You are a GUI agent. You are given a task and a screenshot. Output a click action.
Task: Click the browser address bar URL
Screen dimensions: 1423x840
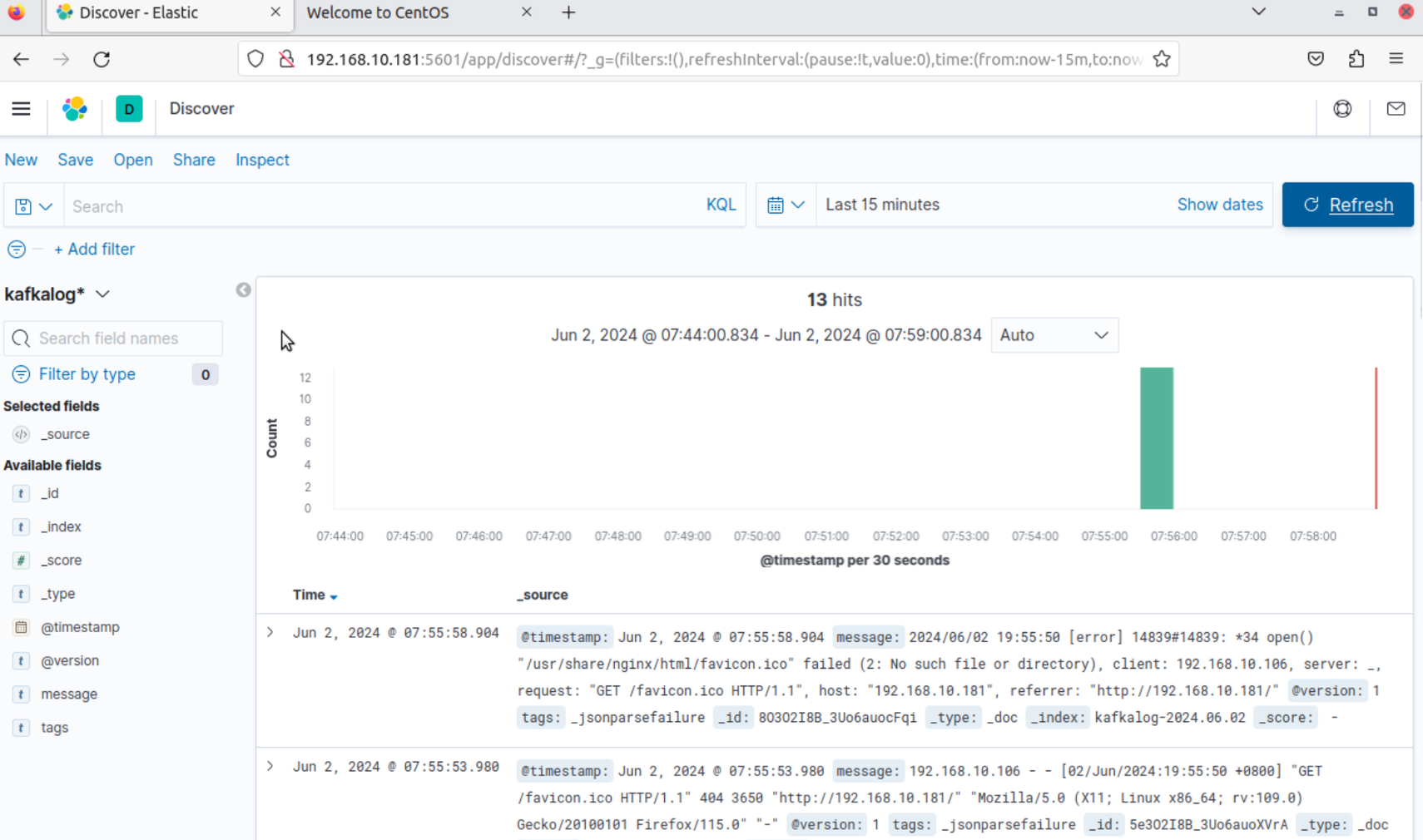click(724, 59)
